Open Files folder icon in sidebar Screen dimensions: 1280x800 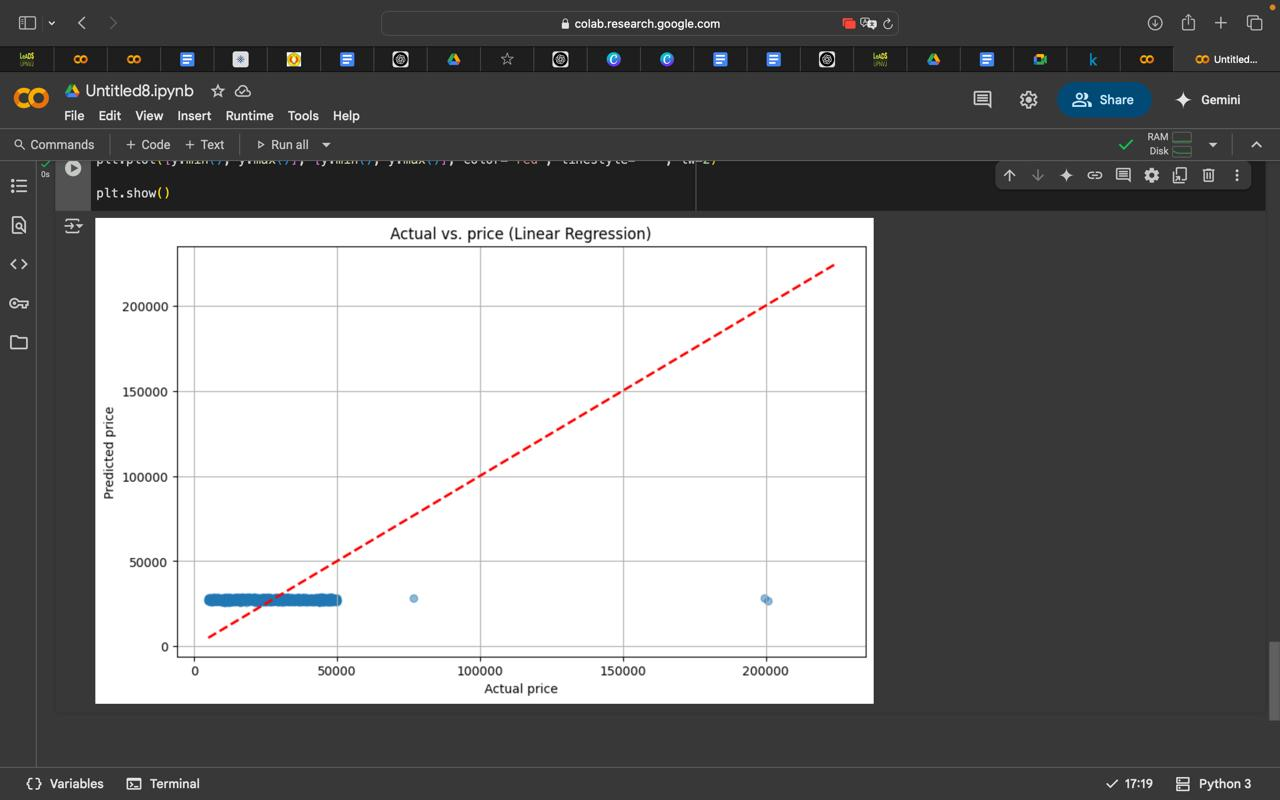point(18,342)
